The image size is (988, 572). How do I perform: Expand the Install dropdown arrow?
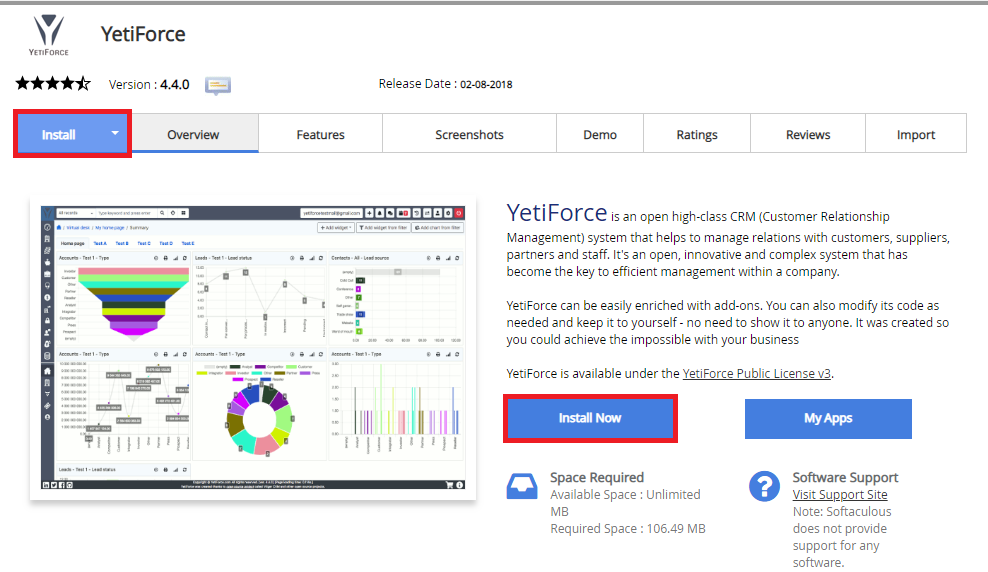click(116, 133)
